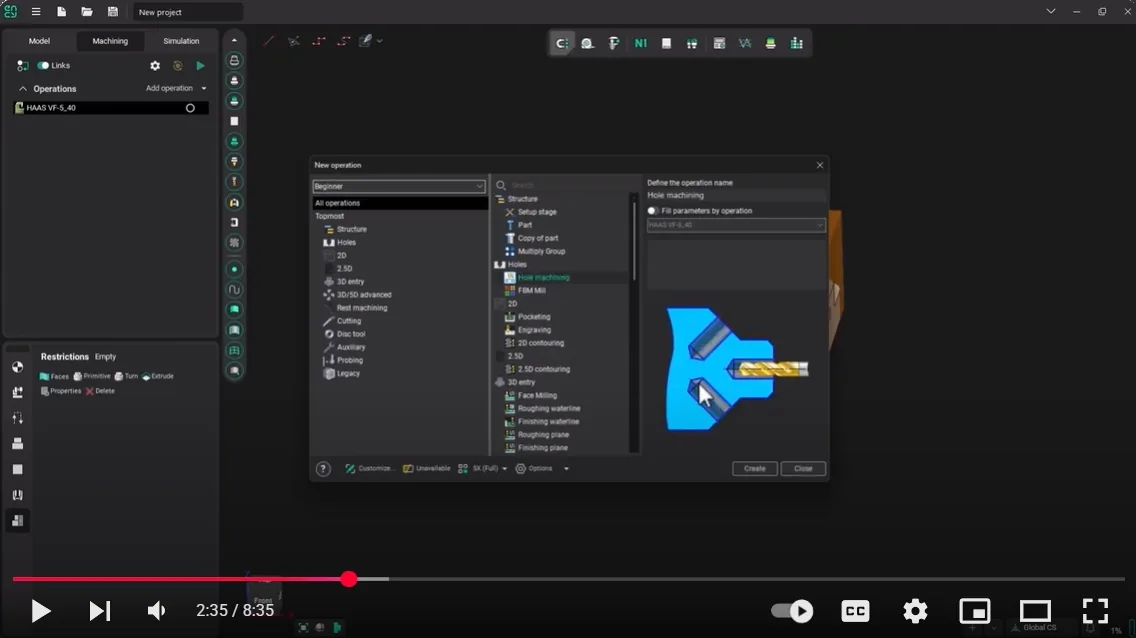This screenshot has width=1136, height=638.
Task: Select the Extrude restriction tool
Action: coord(158,377)
